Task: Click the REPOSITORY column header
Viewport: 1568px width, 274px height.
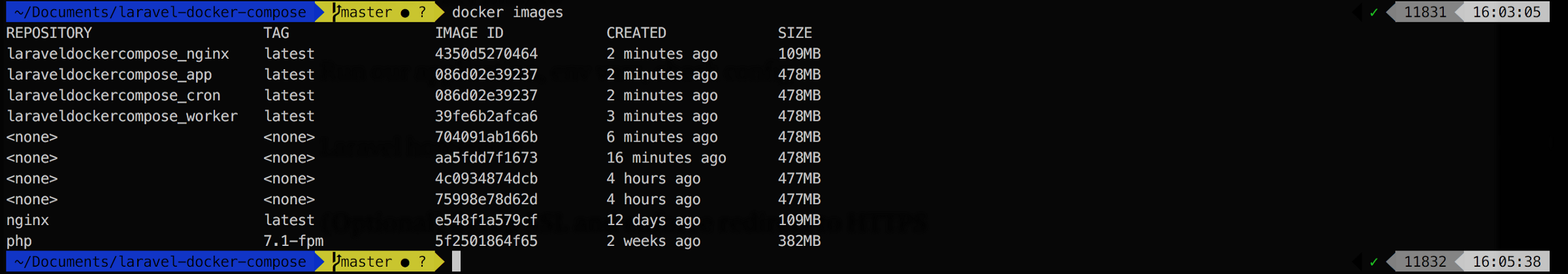Action: point(49,33)
